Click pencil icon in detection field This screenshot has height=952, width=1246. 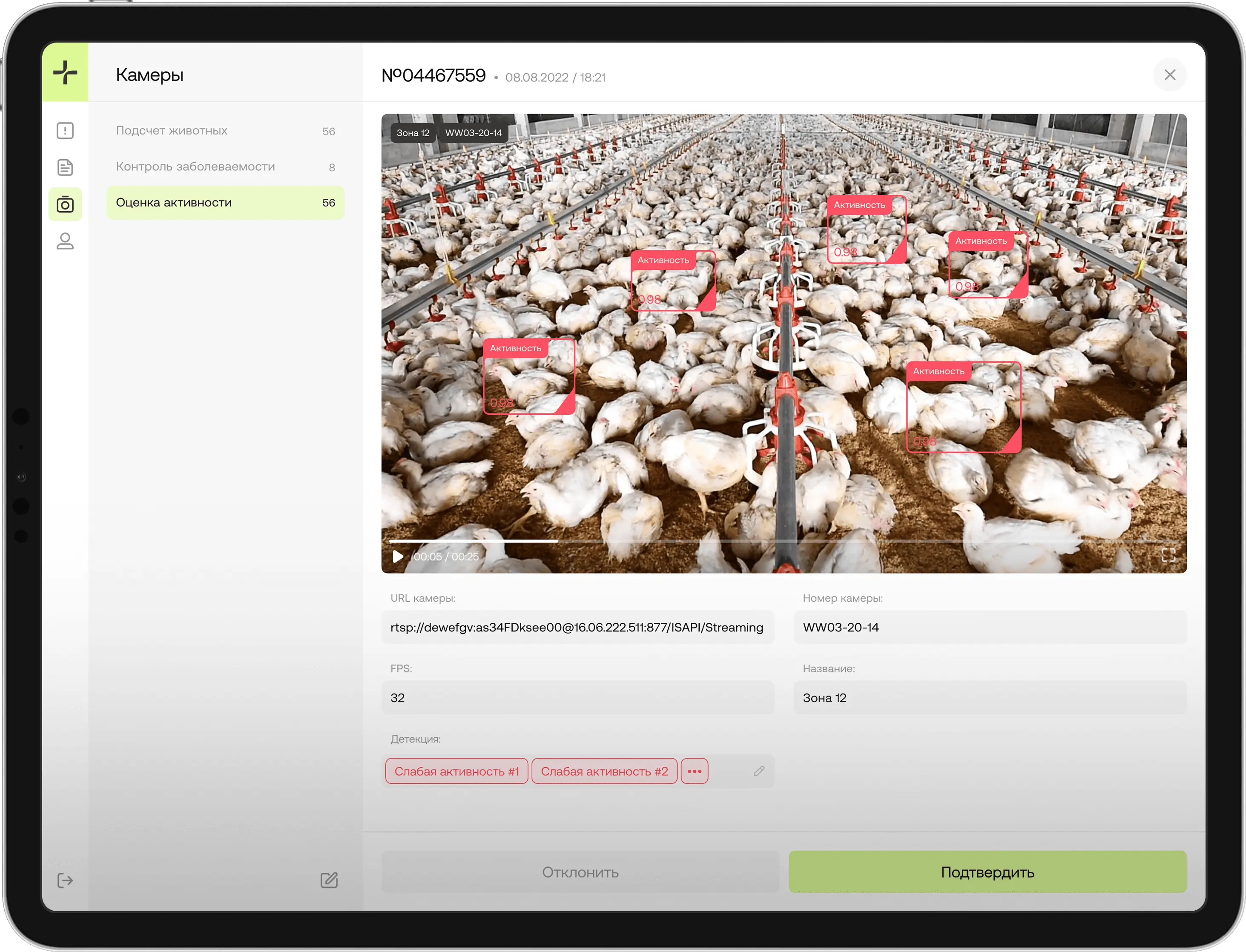(x=759, y=771)
